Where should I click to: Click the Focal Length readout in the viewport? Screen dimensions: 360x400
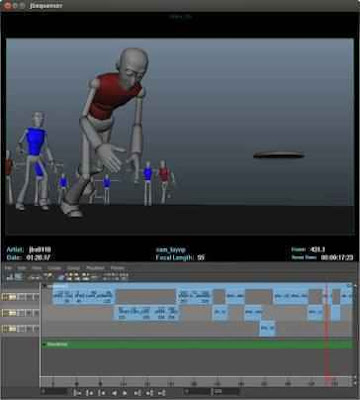point(180,257)
